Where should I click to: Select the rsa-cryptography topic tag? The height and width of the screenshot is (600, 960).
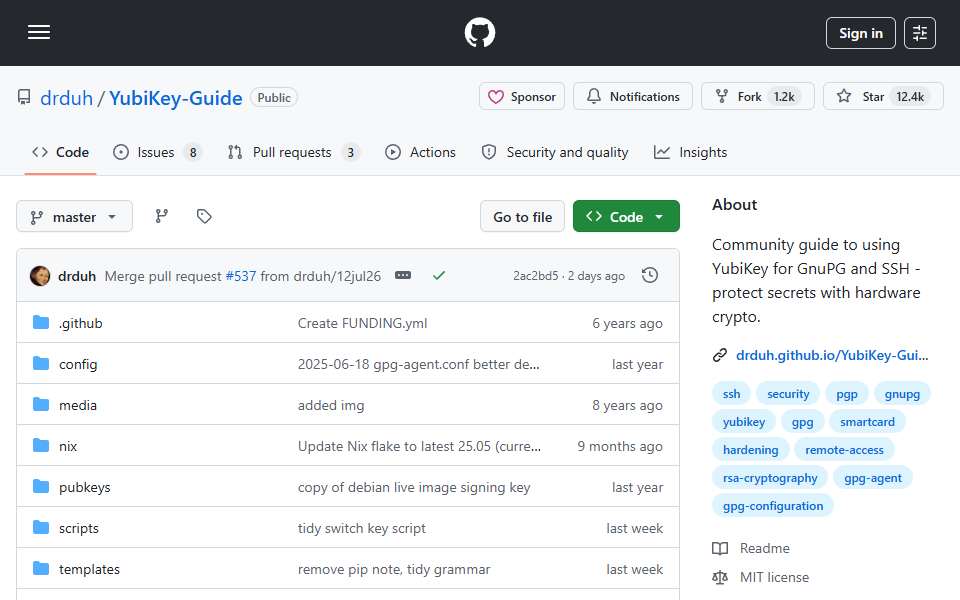click(x=770, y=478)
